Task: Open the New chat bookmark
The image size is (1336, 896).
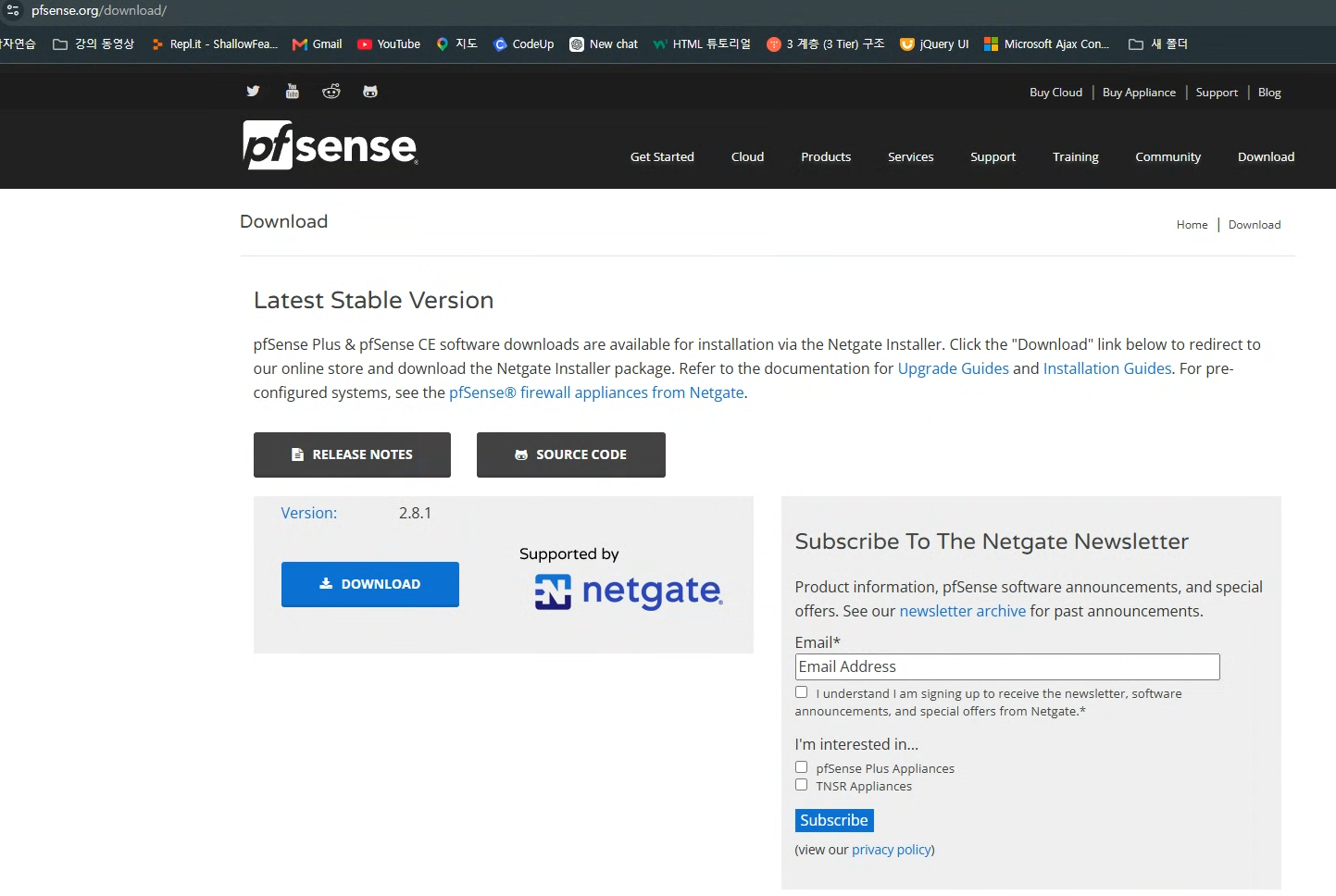Action: [x=604, y=44]
